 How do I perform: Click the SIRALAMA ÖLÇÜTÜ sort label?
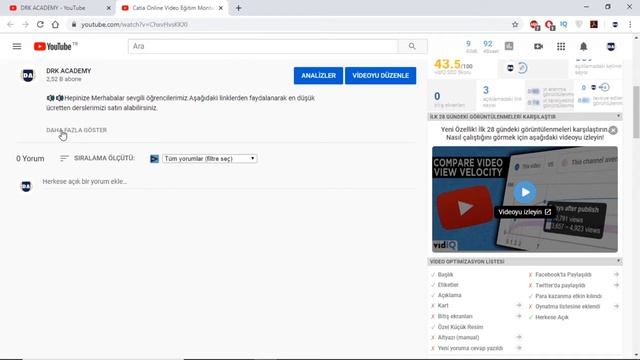point(104,158)
